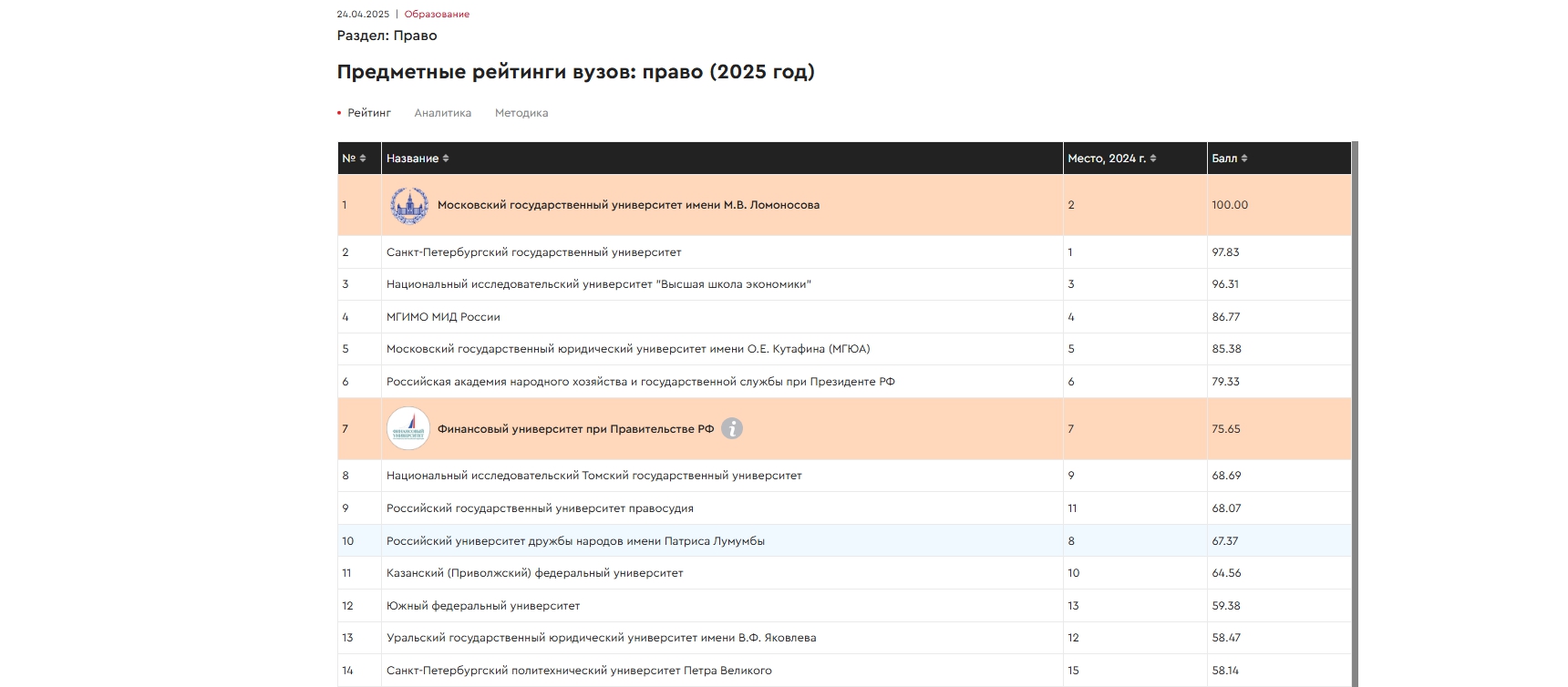Click the score value 59.38
The image size is (1568, 687).
point(1226,606)
